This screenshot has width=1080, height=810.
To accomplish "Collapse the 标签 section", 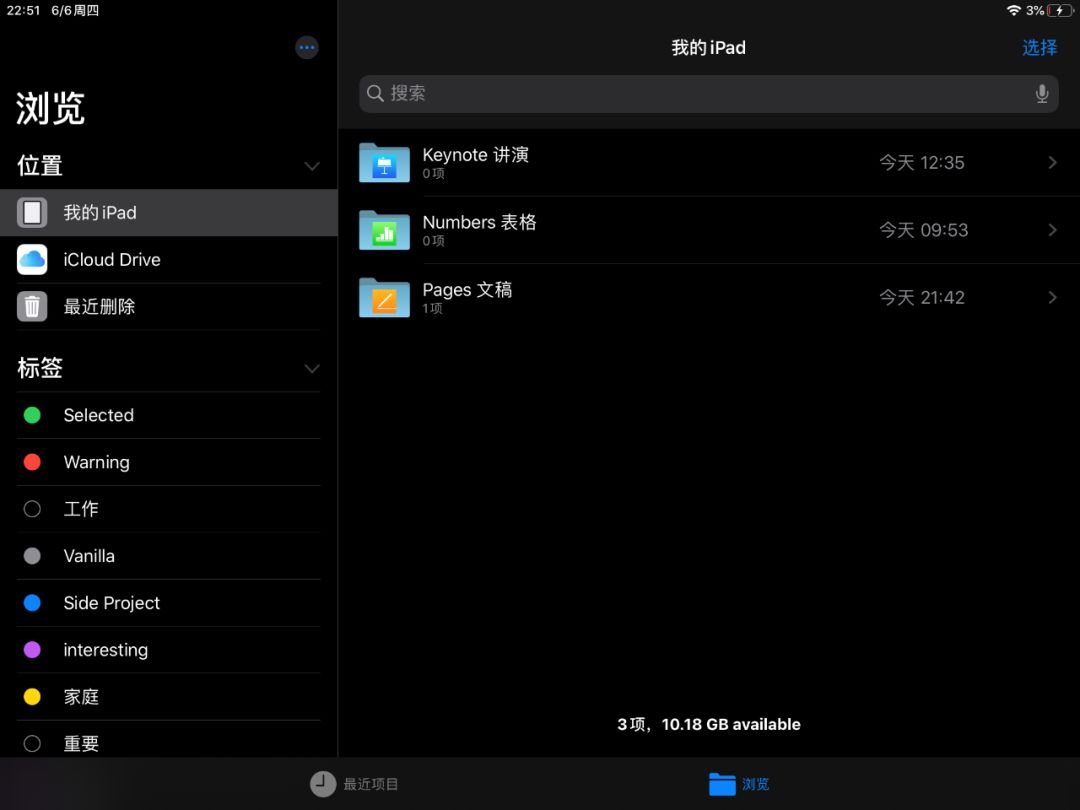I will (x=311, y=368).
